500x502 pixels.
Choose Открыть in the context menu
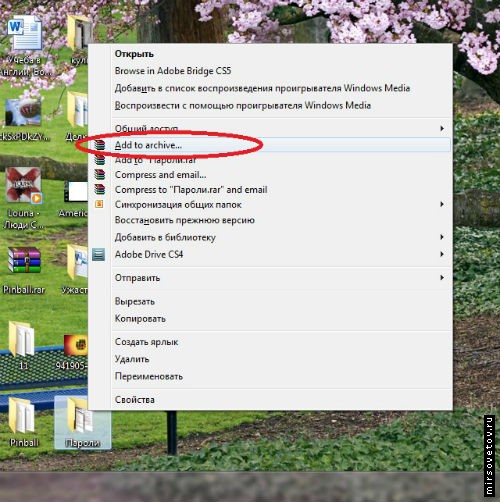[x=134, y=54]
